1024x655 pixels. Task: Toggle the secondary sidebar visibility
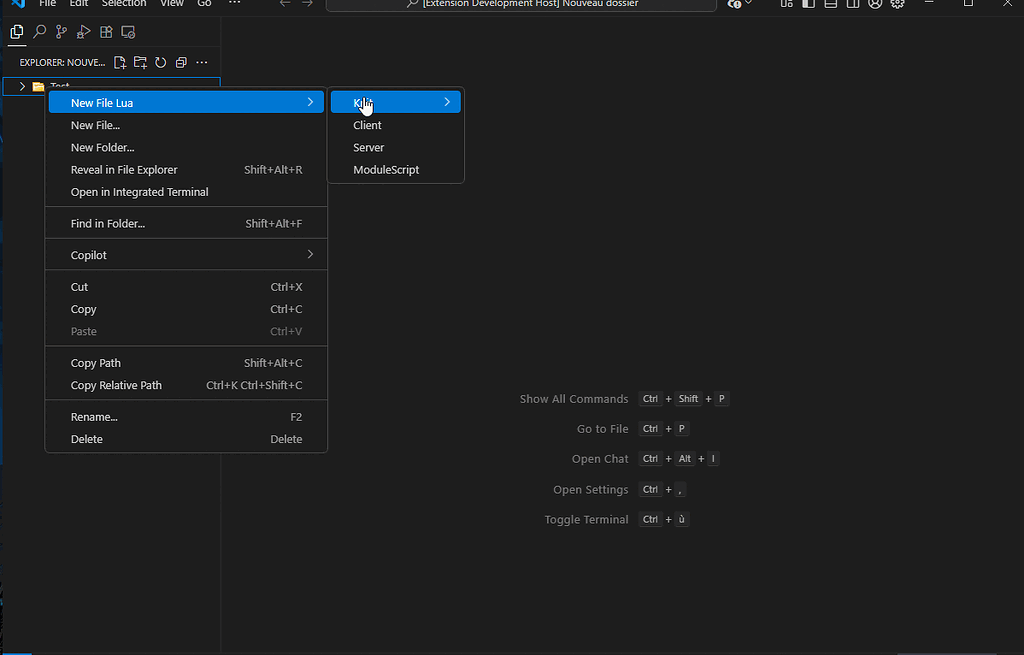pos(852,5)
